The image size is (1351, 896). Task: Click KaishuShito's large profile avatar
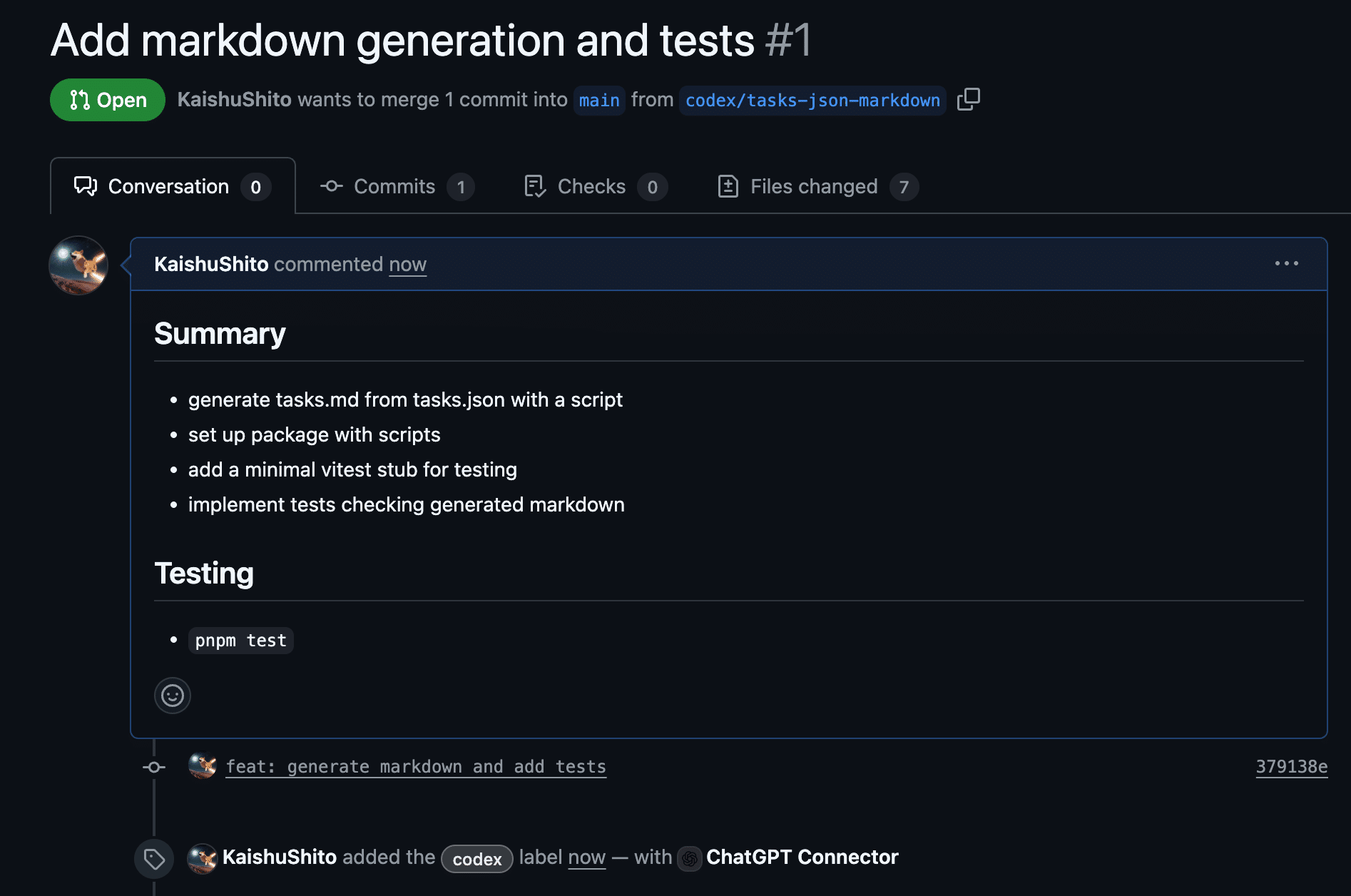(78, 265)
